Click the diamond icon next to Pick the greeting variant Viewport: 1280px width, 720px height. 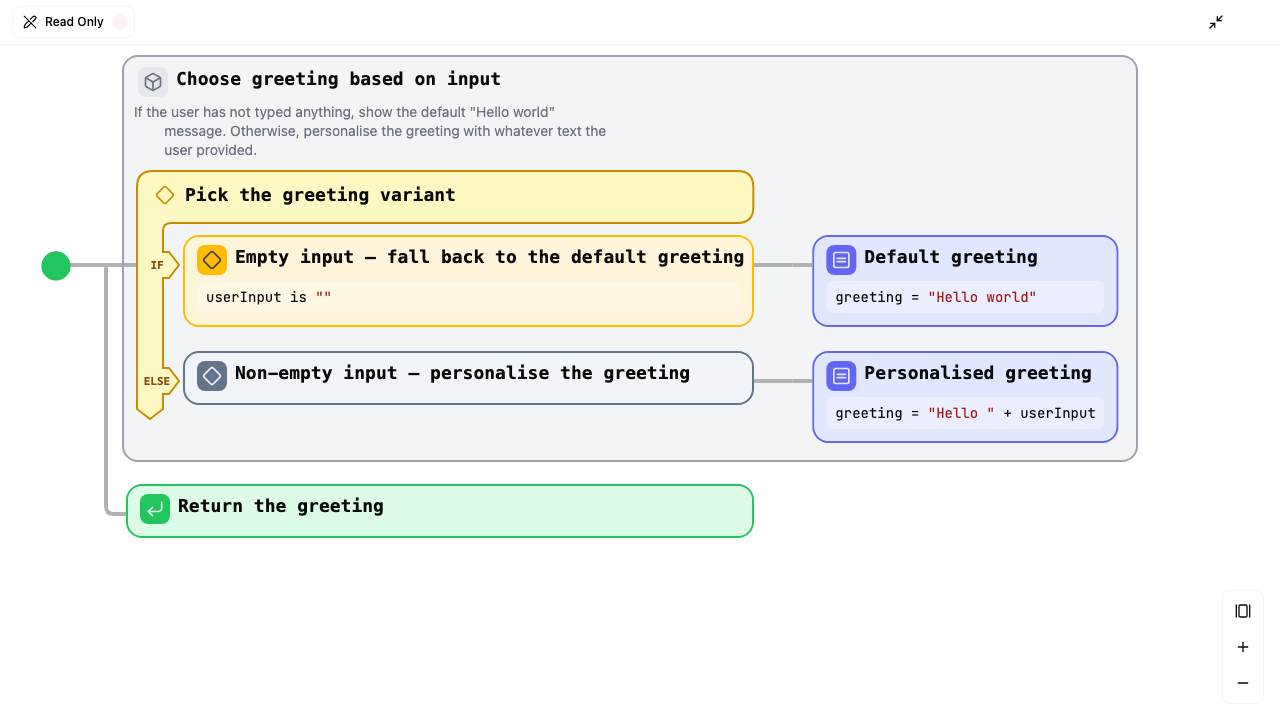165,195
